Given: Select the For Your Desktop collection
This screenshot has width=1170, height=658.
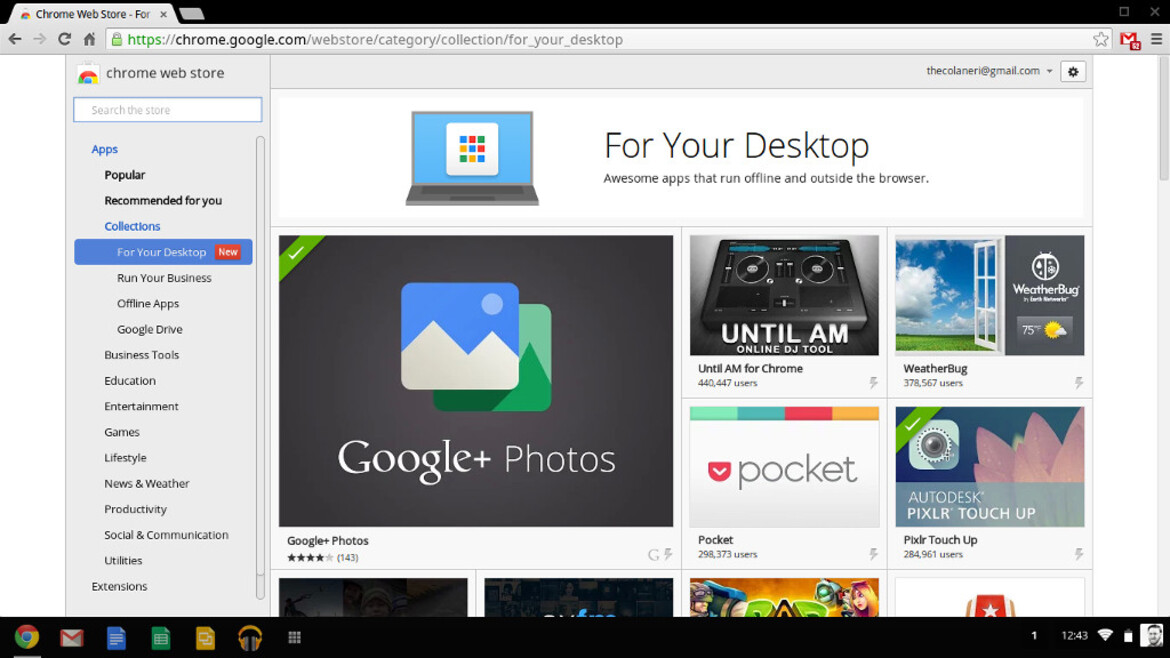Looking at the screenshot, I should click(163, 252).
